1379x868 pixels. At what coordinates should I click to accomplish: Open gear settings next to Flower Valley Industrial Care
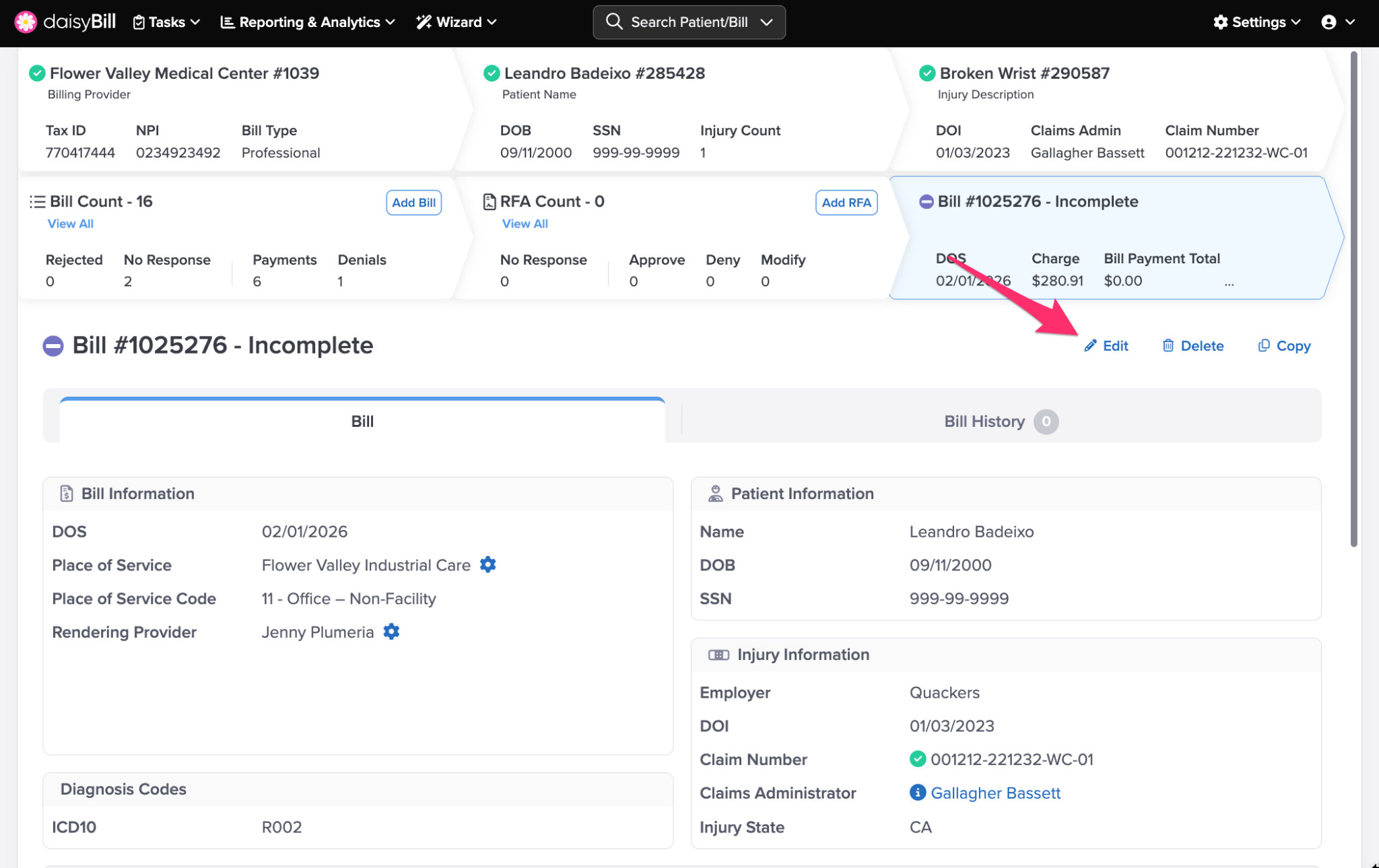487,564
